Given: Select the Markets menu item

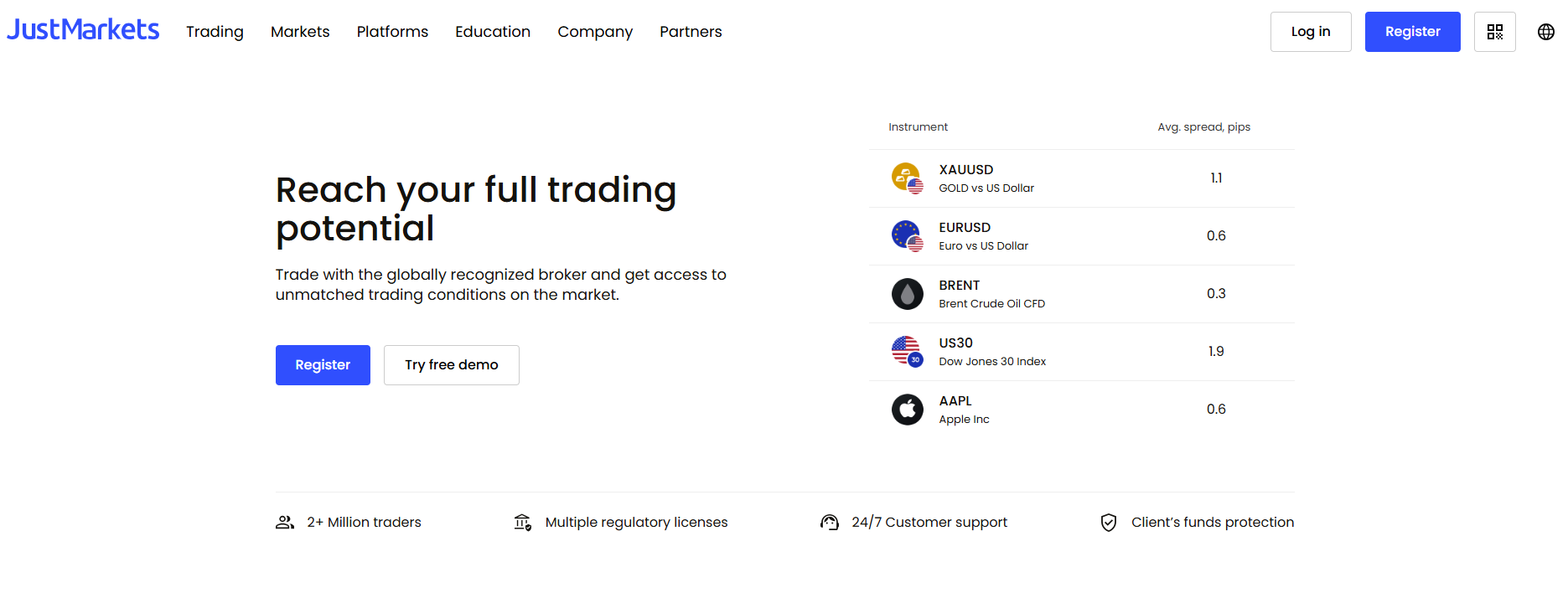Looking at the screenshot, I should pyautogui.click(x=299, y=31).
